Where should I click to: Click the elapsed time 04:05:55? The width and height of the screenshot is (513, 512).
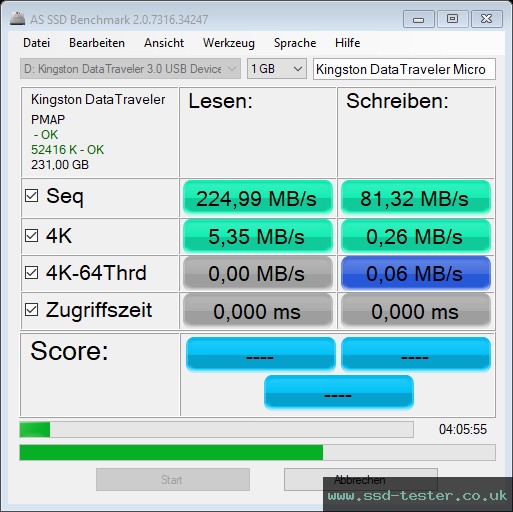(463, 429)
